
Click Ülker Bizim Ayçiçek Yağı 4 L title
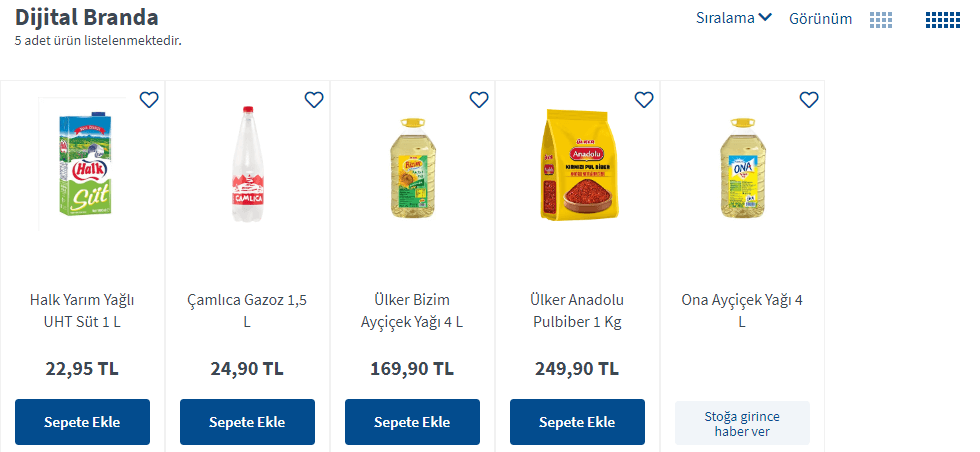pos(412,311)
